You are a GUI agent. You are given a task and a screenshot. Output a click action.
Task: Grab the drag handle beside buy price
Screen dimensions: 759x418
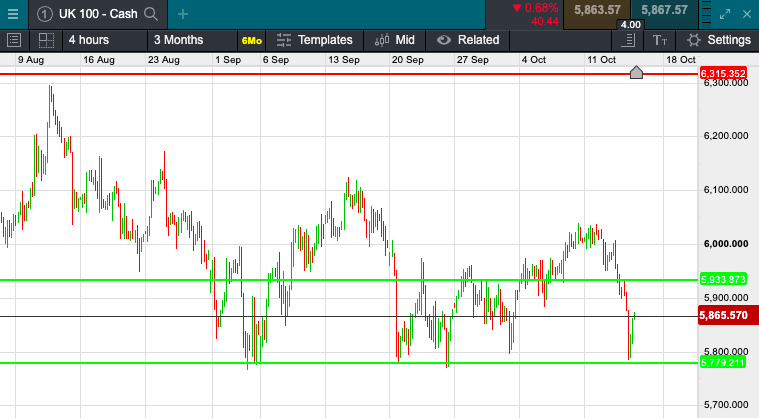(706, 14)
